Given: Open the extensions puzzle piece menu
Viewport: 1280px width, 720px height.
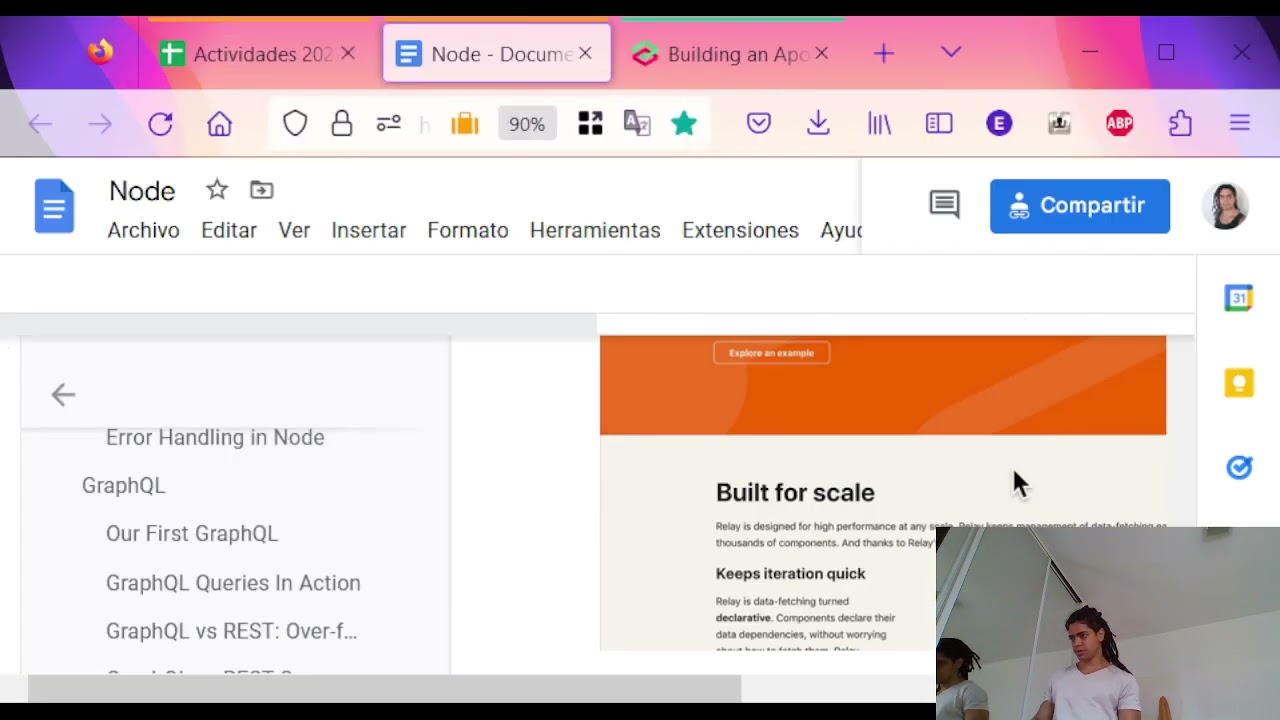Looking at the screenshot, I should [1180, 124].
